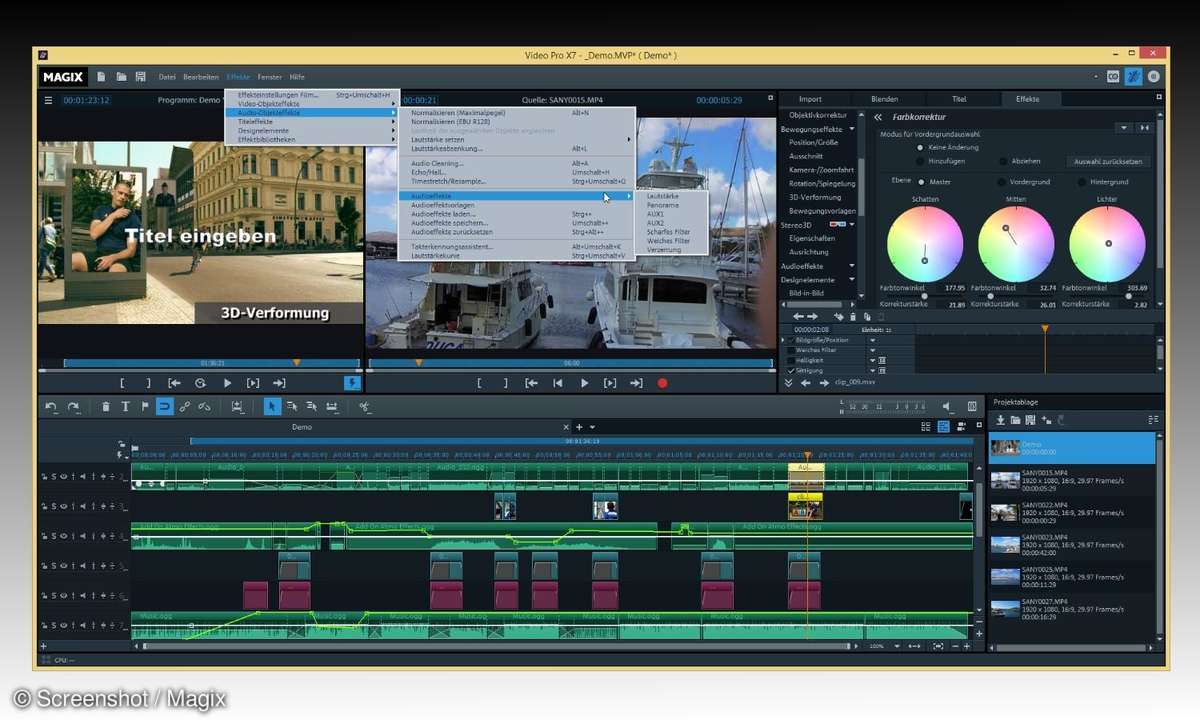Open the Bearbeiten menu

click(201, 76)
